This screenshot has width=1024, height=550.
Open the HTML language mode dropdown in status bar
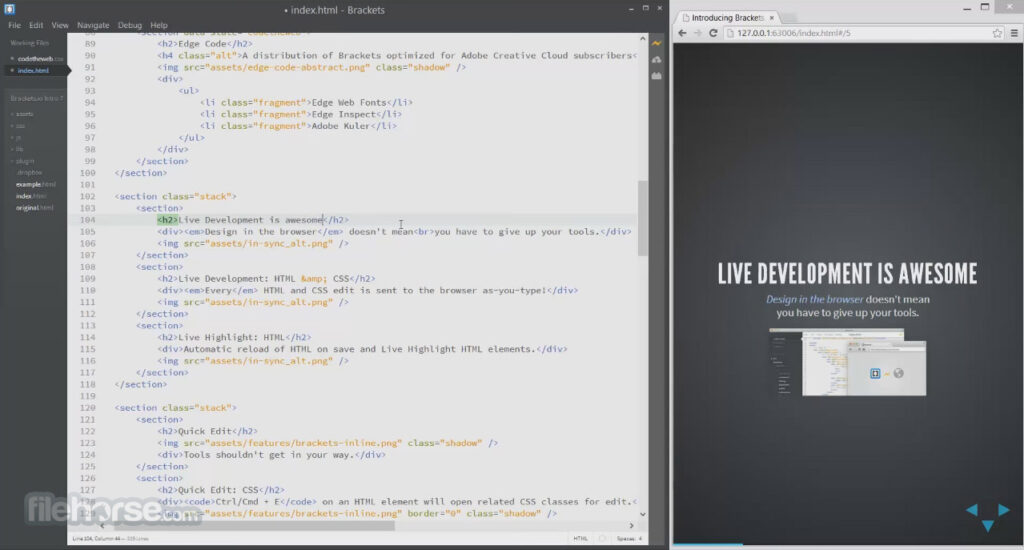coord(581,538)
